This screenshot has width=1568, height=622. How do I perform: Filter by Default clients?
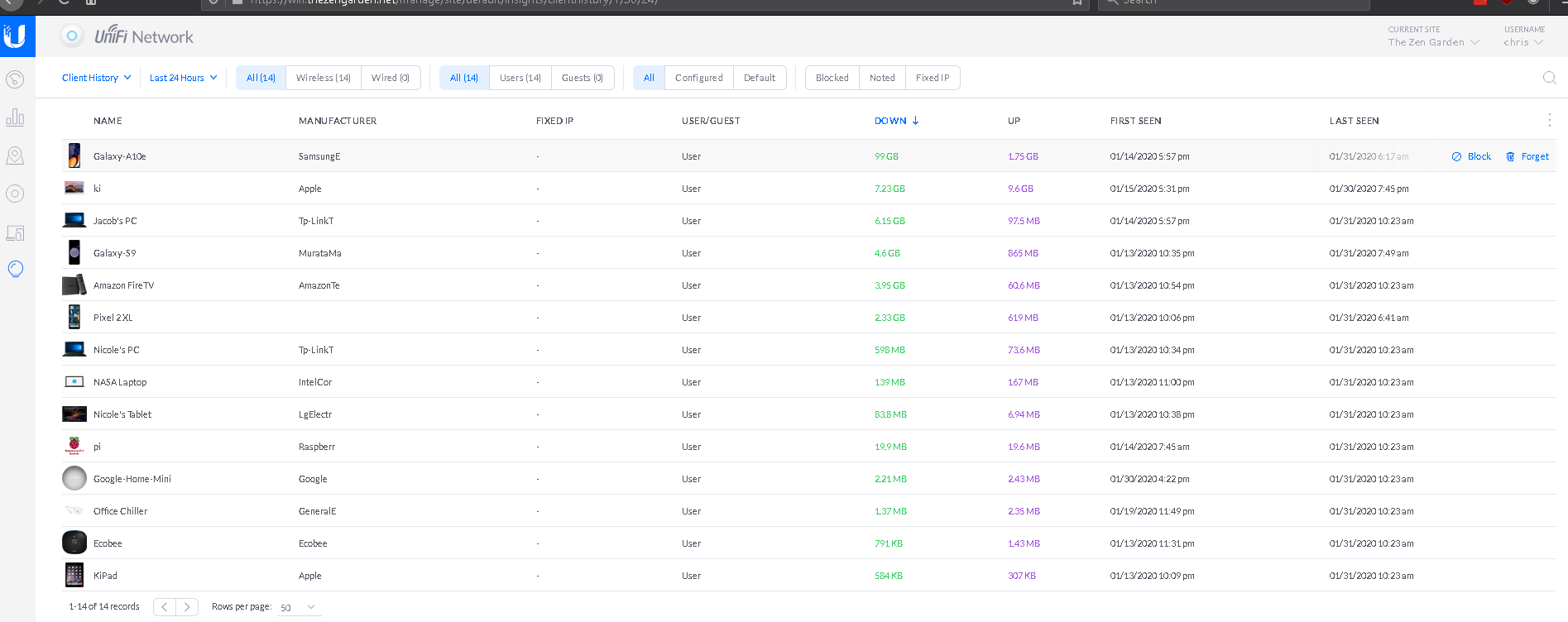point(760,78)
